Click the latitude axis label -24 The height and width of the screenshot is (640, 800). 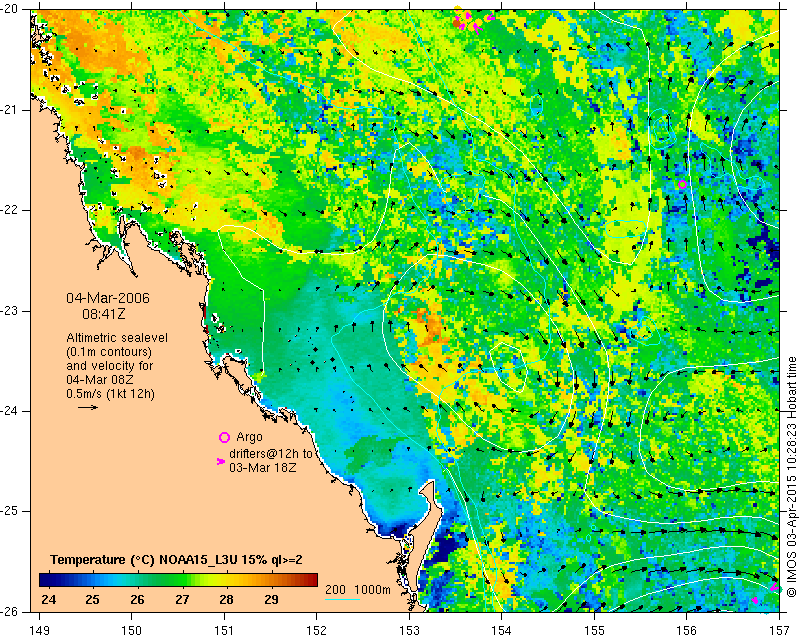10,411
